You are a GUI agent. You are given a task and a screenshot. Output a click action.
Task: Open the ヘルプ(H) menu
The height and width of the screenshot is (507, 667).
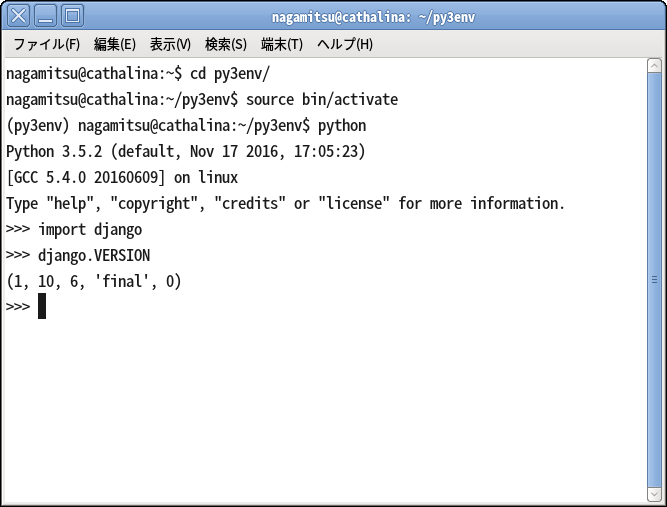click(x=345, y=44)
